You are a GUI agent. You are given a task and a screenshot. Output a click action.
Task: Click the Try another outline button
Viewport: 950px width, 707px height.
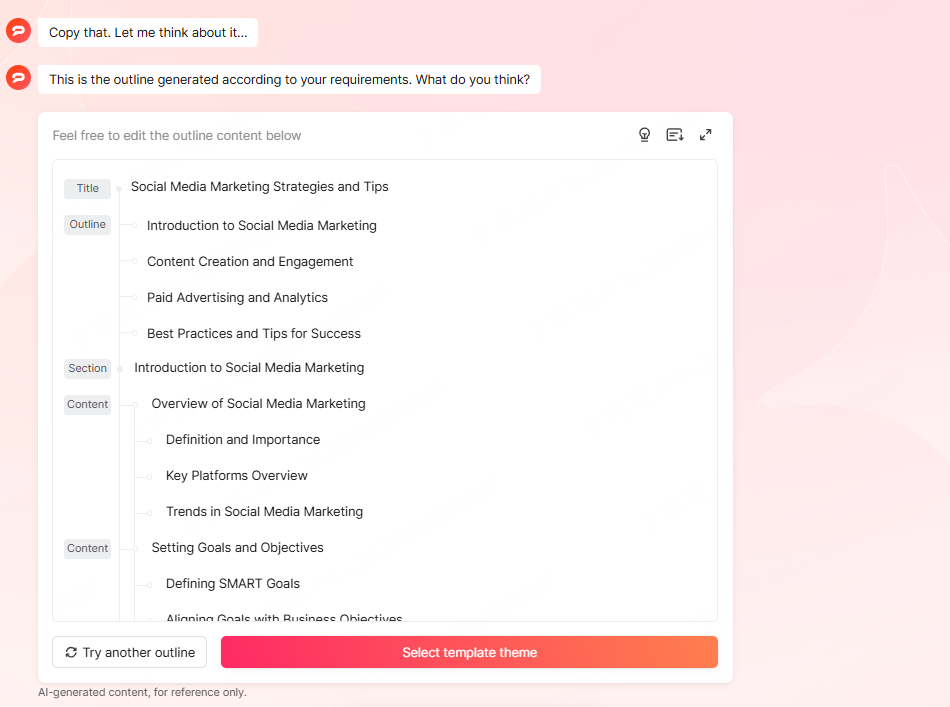129,652
